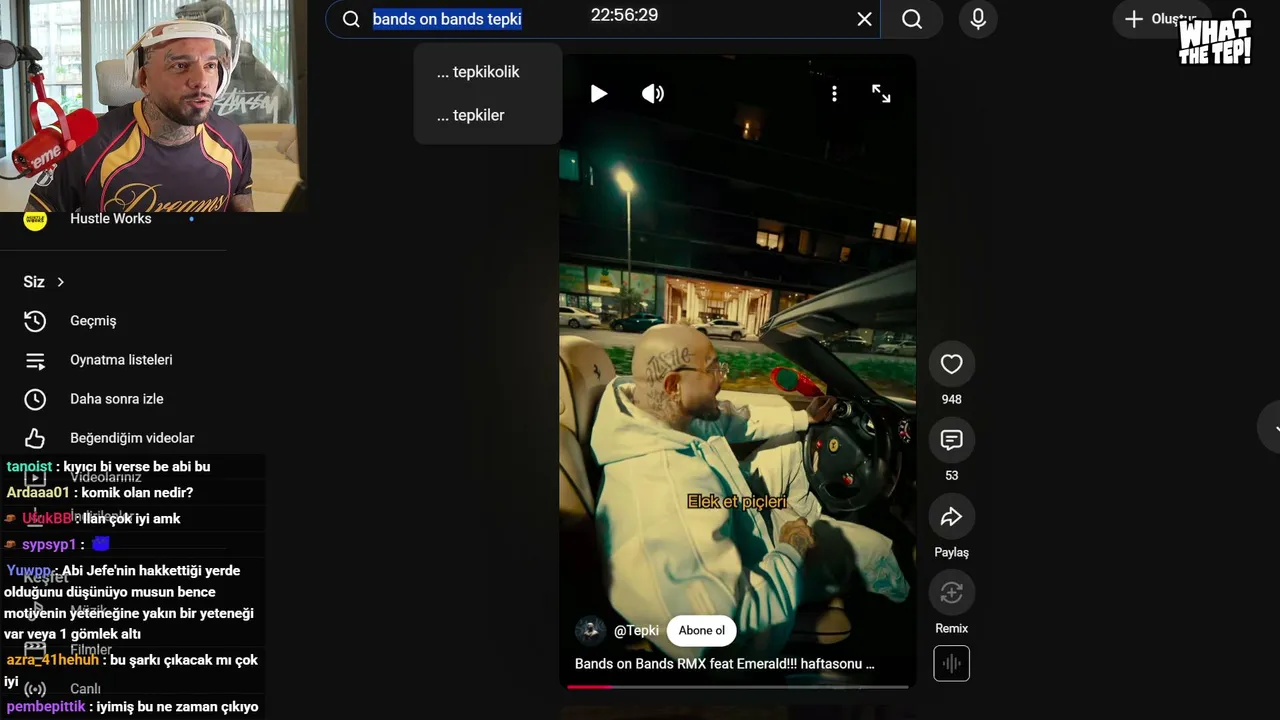Remix this Short
Image resolution: width=1280 pixels, height=720 pixels.
[x=951, y=593]
